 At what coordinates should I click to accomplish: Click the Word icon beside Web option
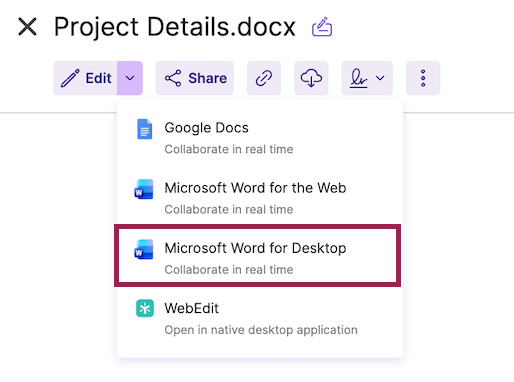(144, 189)
